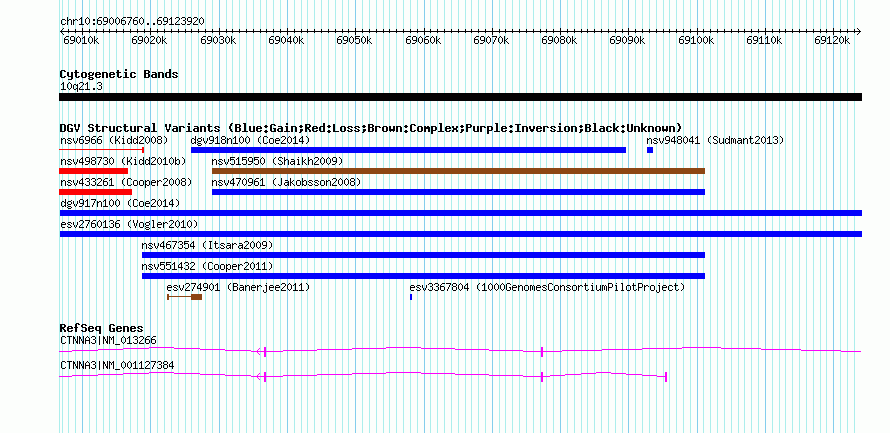Image resolution: width=890 pixels, height=433 pixels.
Task: Select the 10q21.3 band label
Action: pyautogui.click(x=81, y=87)
